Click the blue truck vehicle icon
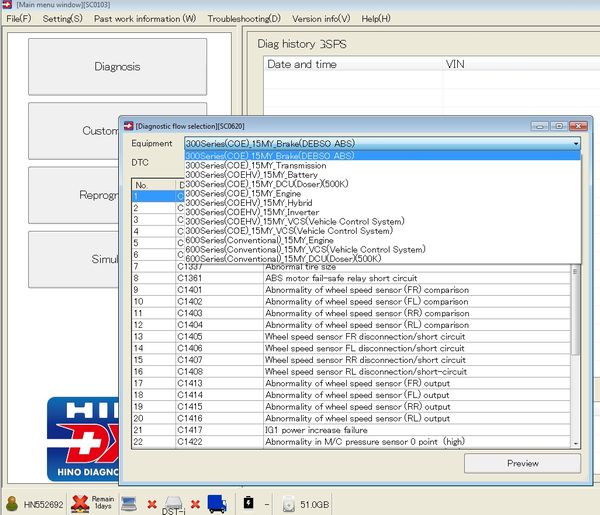Screen dimensions: 600x515 click(x=217, y=503)
